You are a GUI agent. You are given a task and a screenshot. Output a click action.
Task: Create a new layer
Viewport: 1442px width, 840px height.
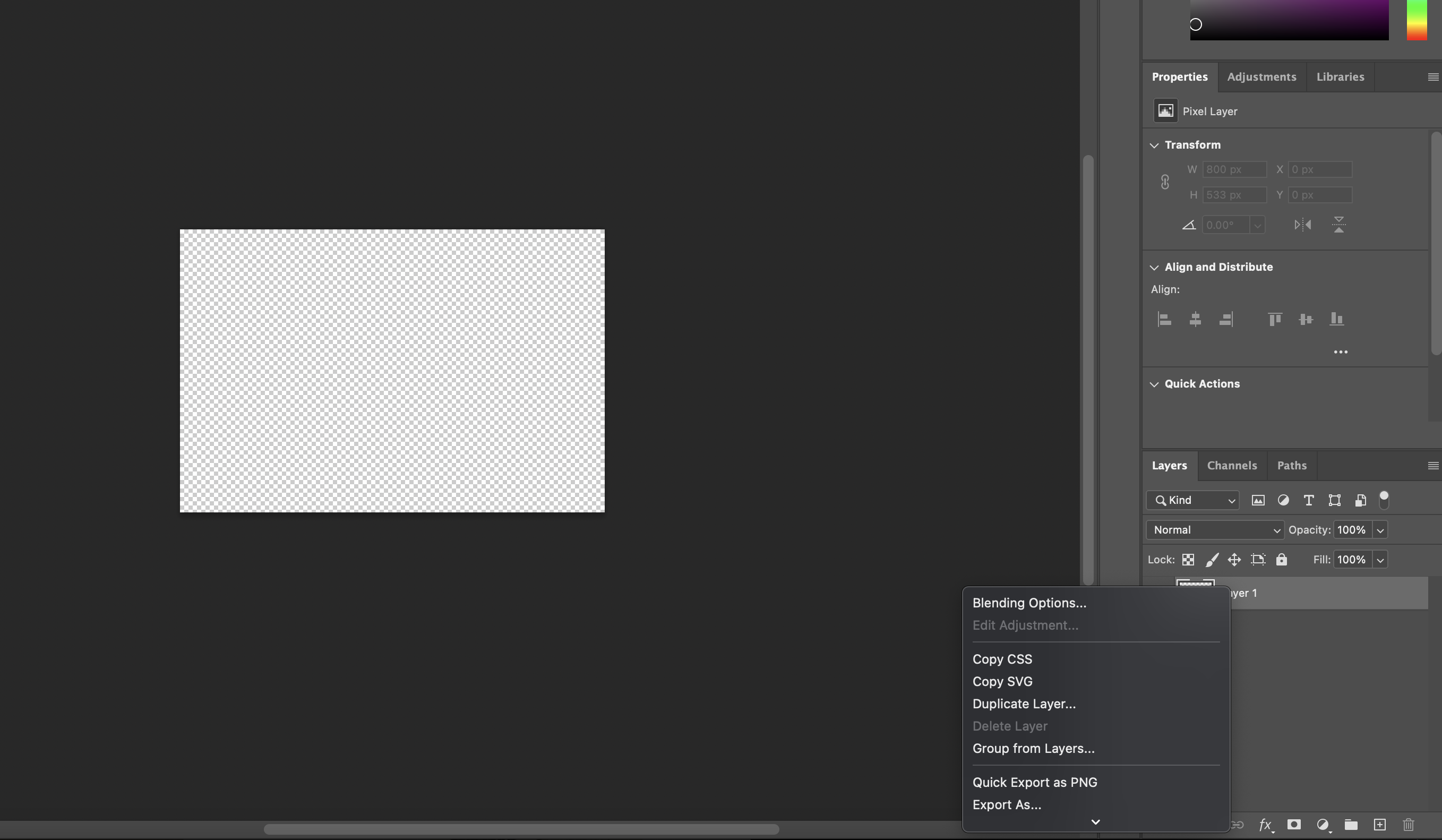click(1380, 825)
